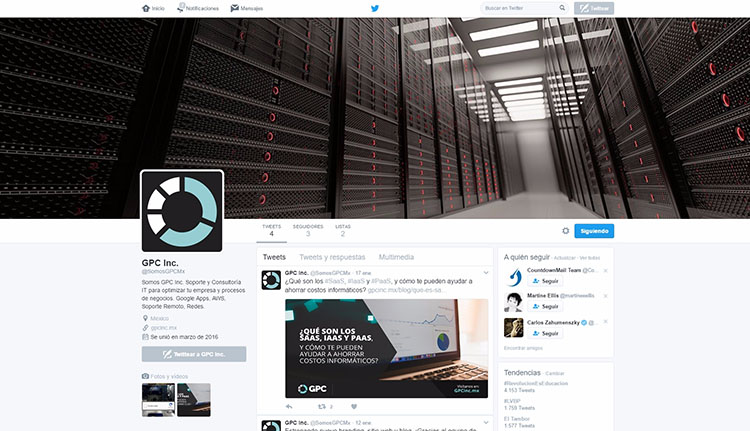Image resolution: width=750 pixels, height=431 pixels.
Task: View the TWEETS count stat
Action: 271,231
